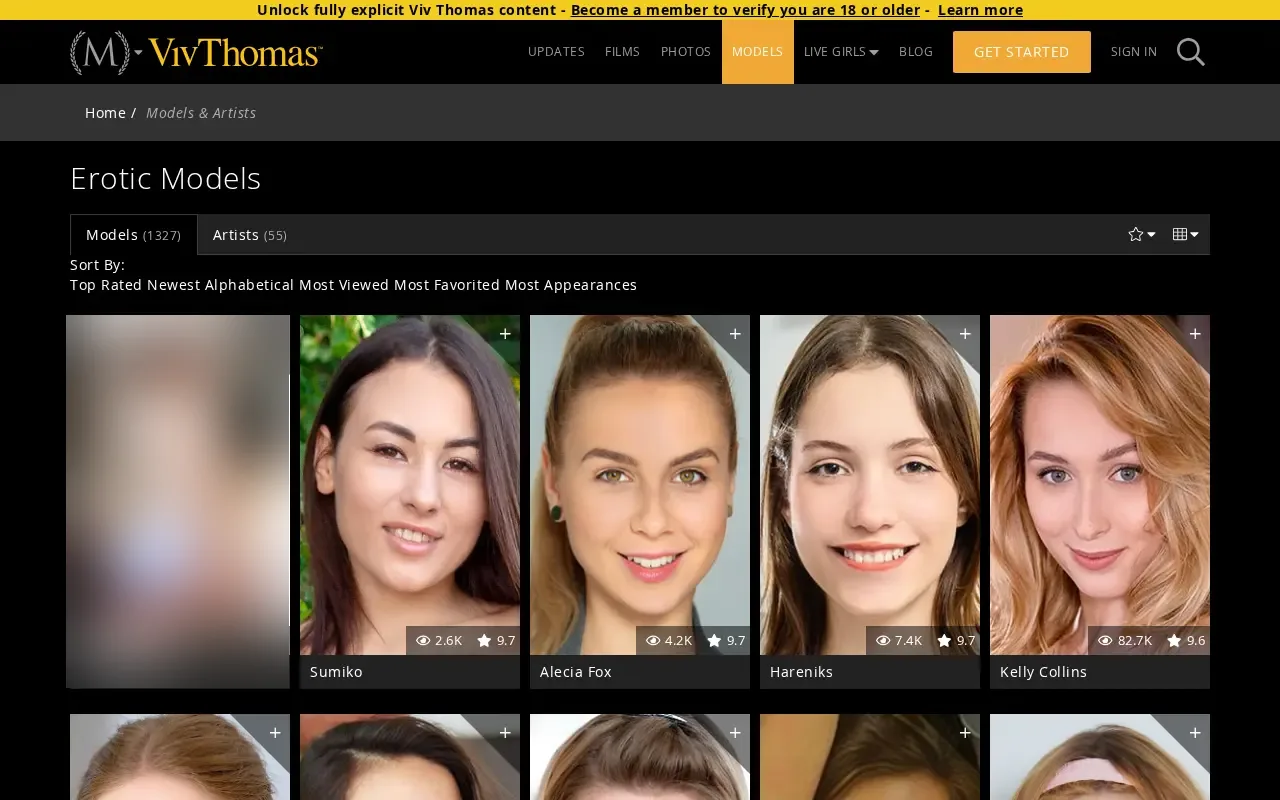The image size is (1280, 800).
Task: Click Sumiko's 9.7 rating star icon
Action: click(484, 641)
